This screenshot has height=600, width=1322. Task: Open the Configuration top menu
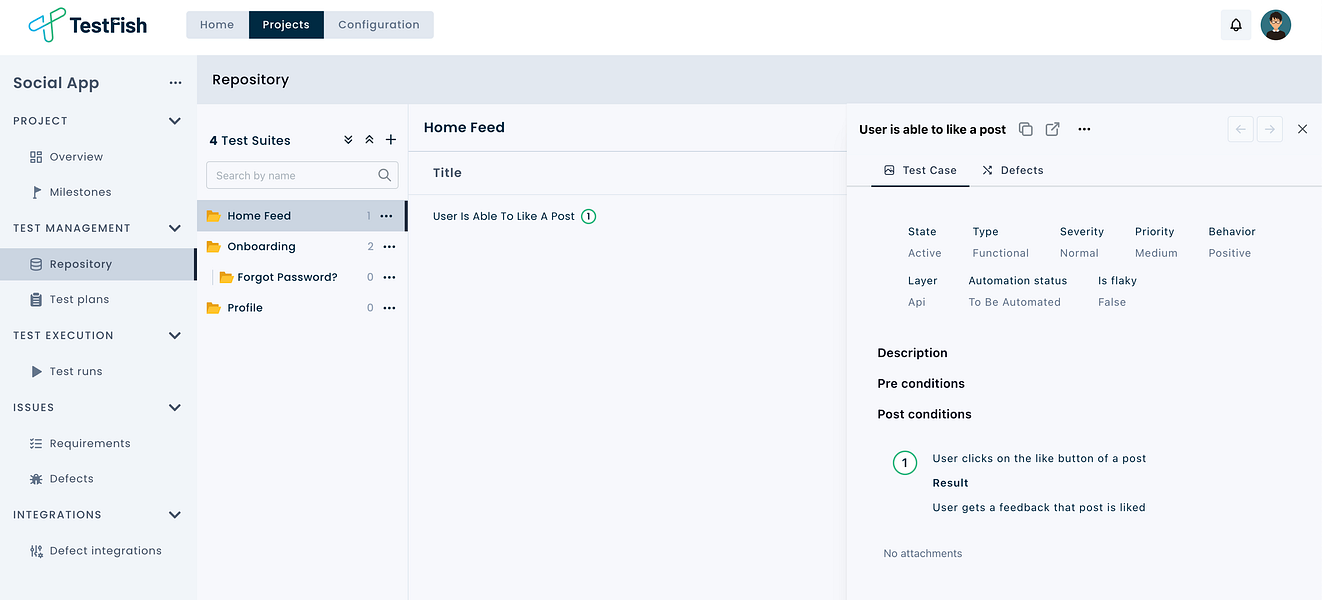378,25
